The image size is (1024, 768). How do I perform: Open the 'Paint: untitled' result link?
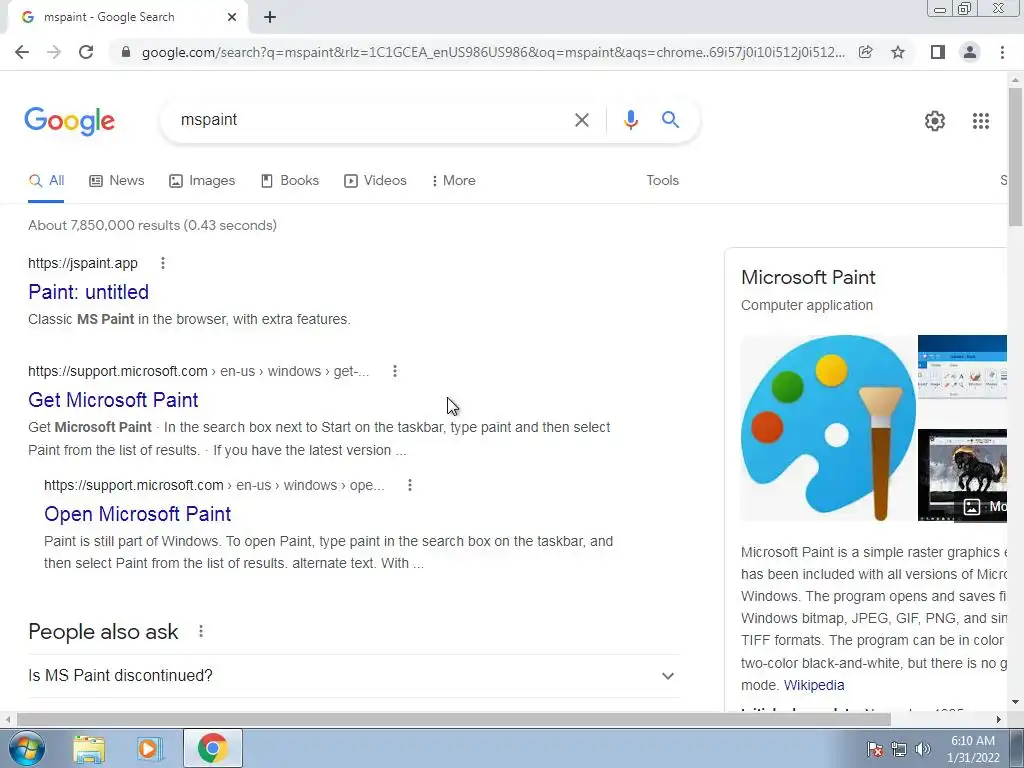coord(88,292)
